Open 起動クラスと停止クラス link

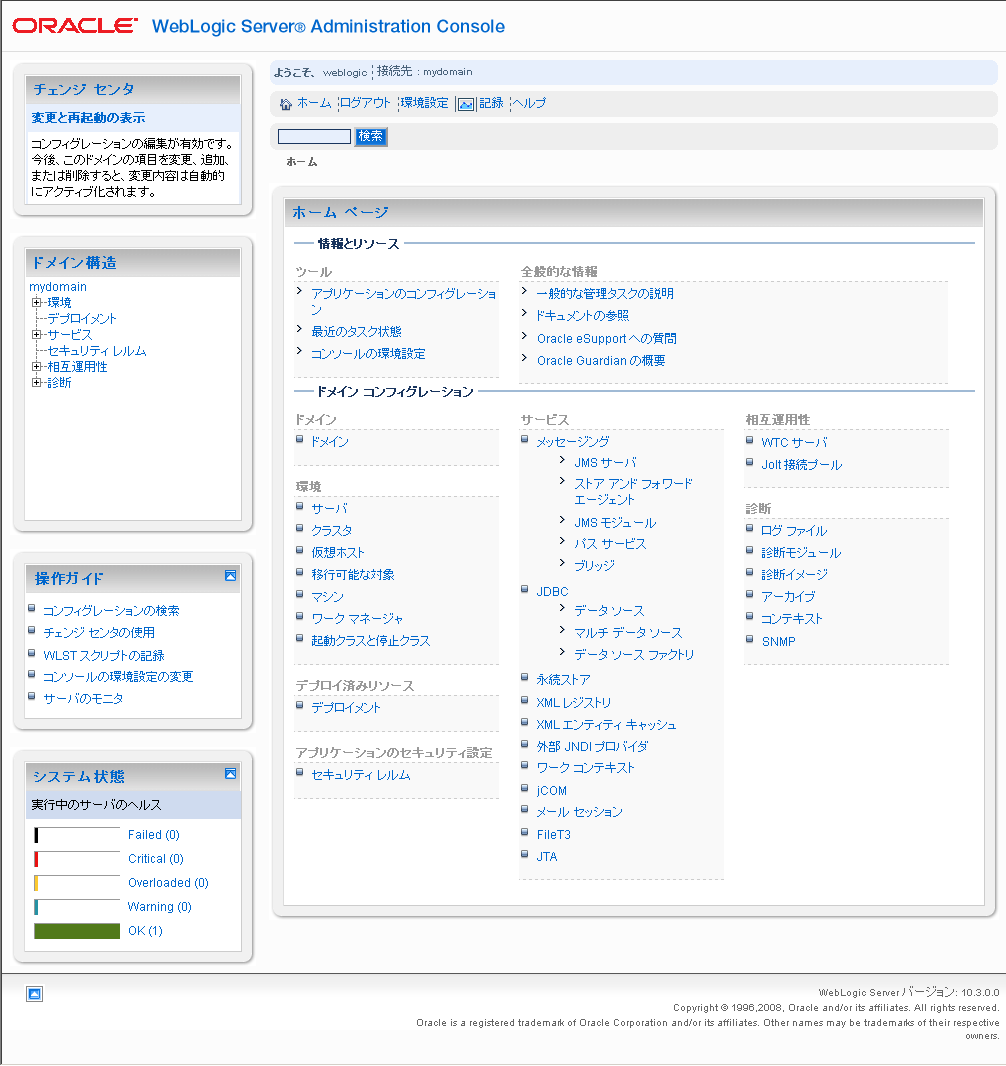point(370,641)
